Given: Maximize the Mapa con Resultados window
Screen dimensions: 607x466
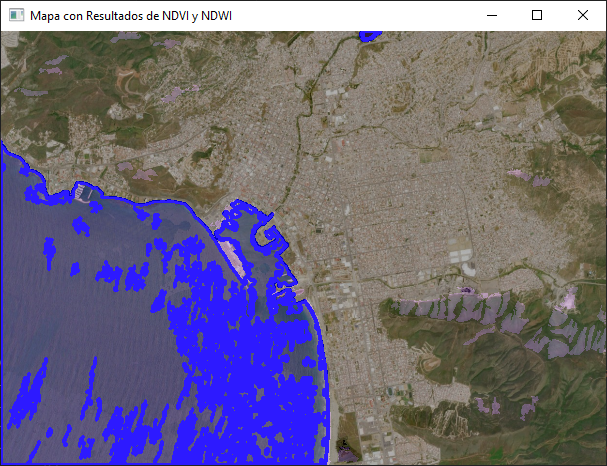Looking at the screenshot, I should pyautogui.click(x=537, y=15).
